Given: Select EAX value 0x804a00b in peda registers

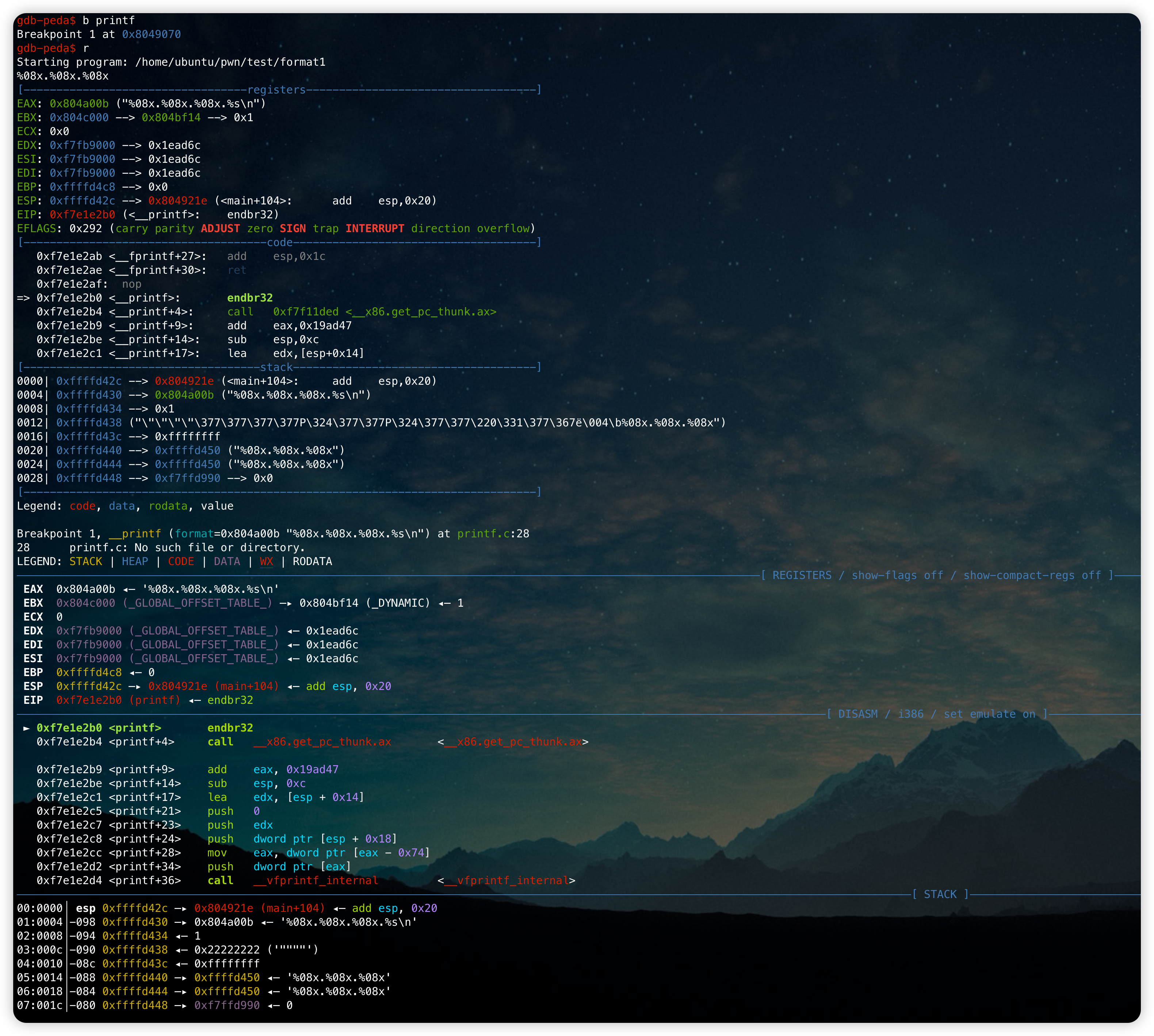Looking at the screenshot, I should (x=79, y=104).
